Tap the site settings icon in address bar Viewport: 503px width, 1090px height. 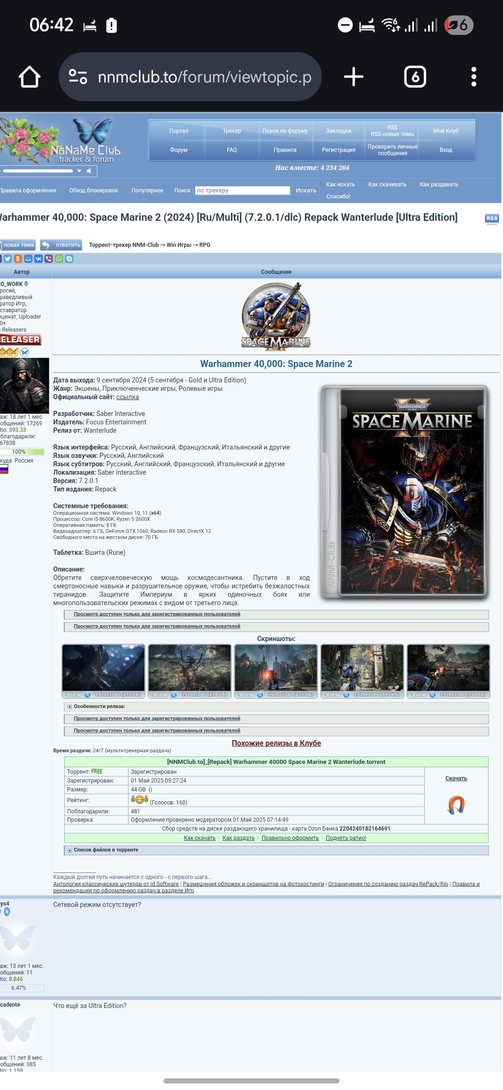coord(79,76)
